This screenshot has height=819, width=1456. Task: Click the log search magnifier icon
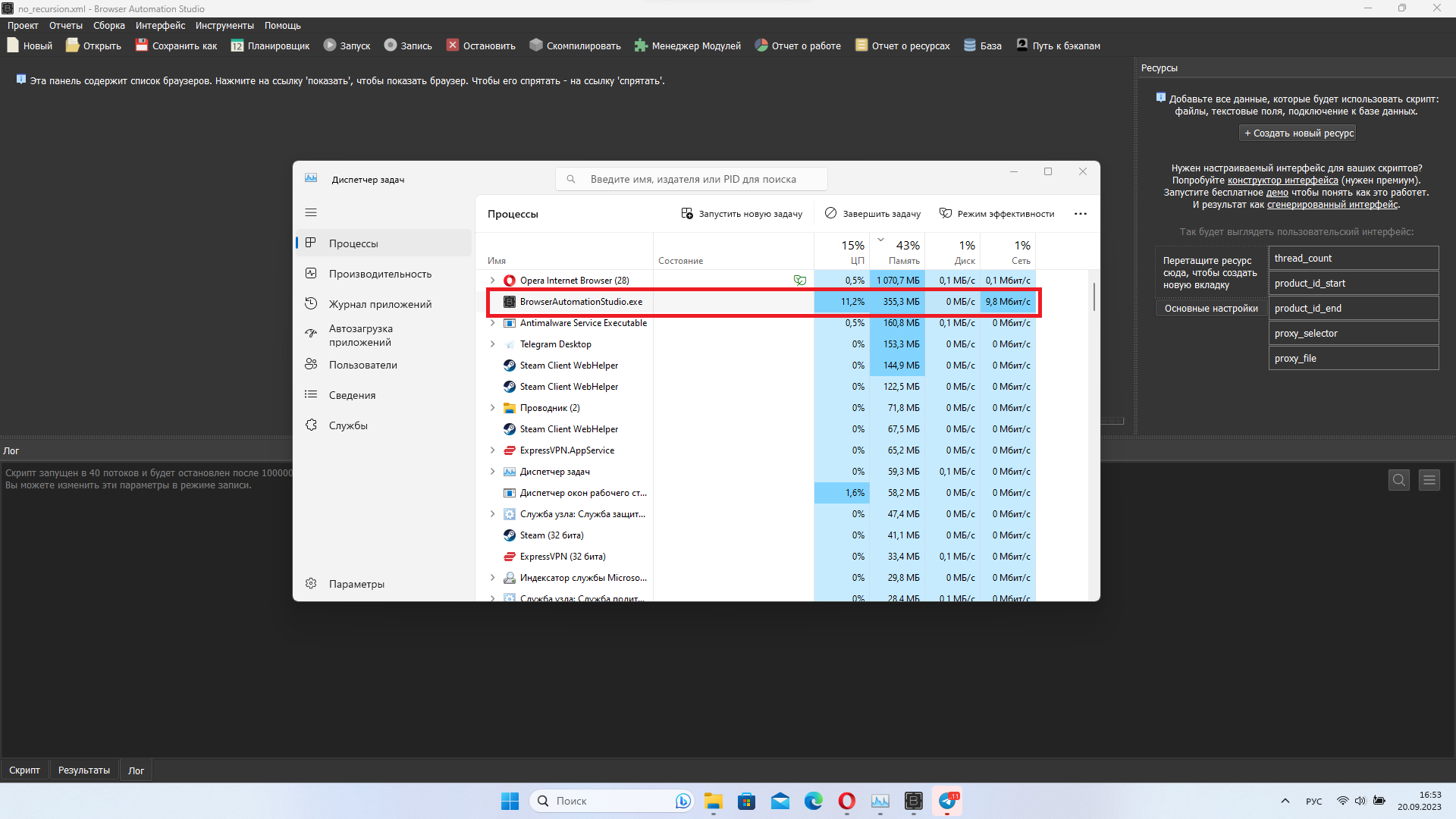coord(1399,480)
